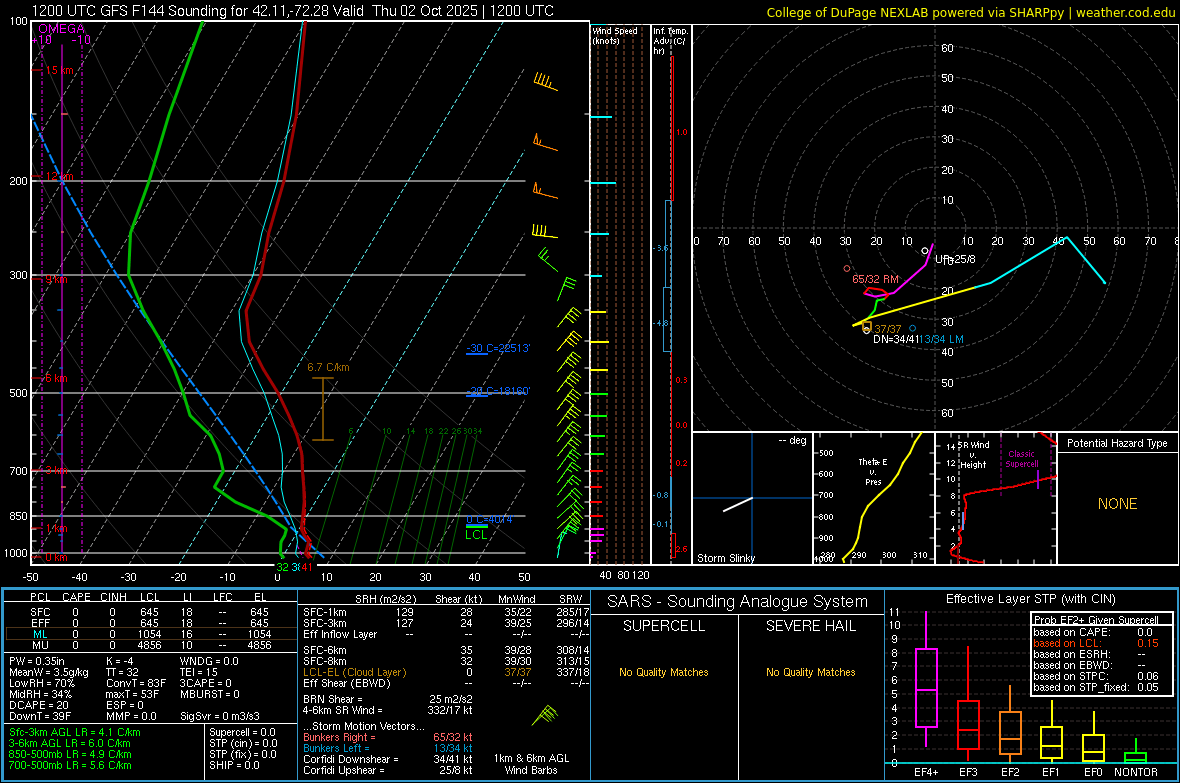Click the SEVERE HAIL column heading in SARS
Screen dimensions: 1180x783
pos(810,626)
